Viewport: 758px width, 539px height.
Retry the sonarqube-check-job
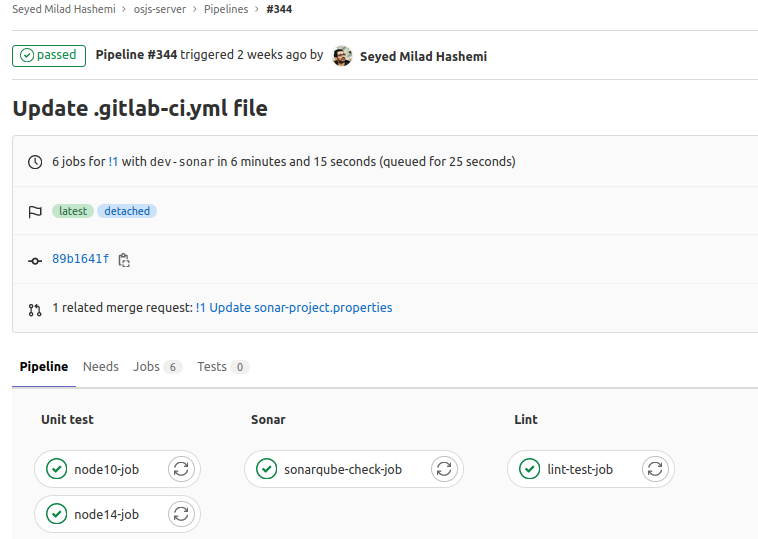pos(444,469)
